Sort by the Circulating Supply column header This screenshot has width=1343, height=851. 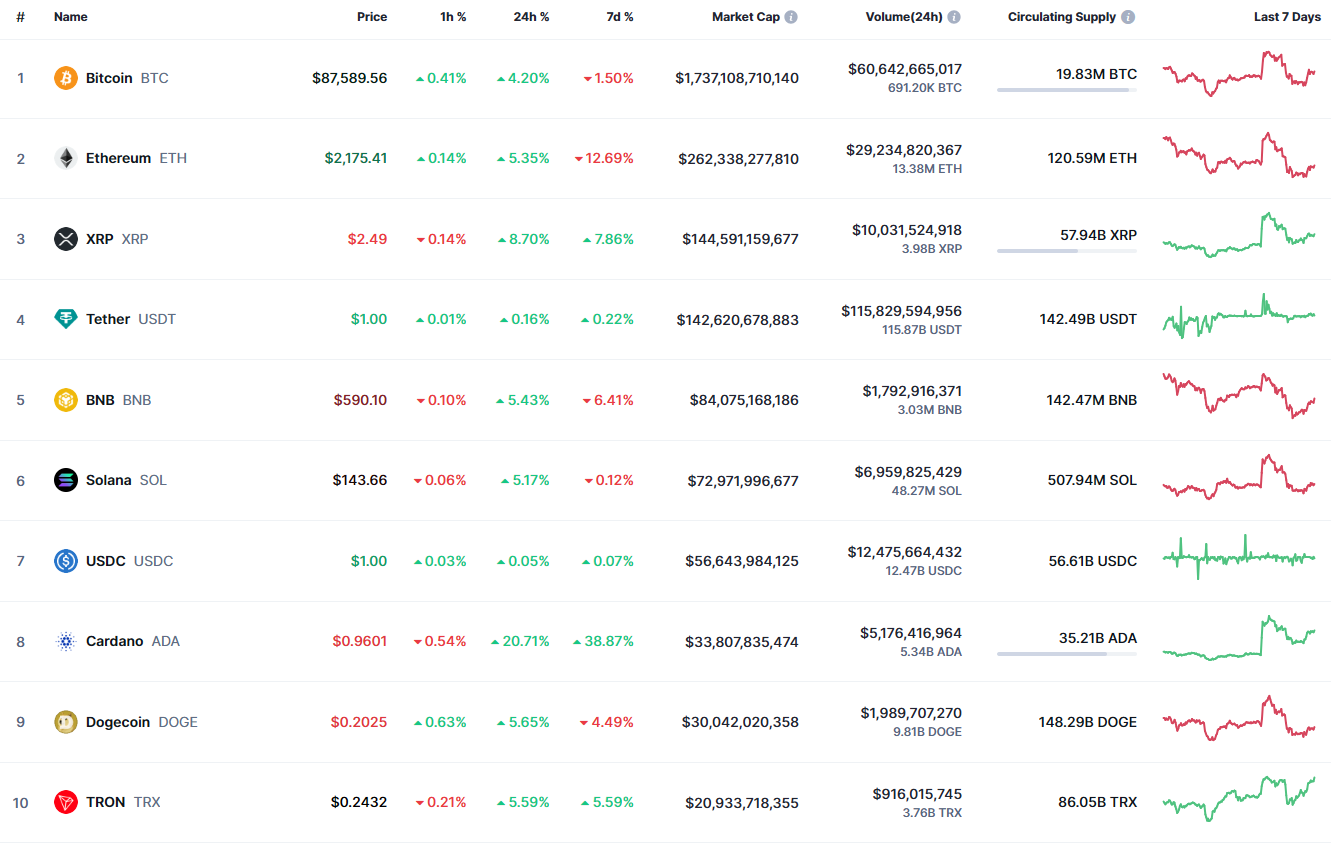click(1062, 17)
